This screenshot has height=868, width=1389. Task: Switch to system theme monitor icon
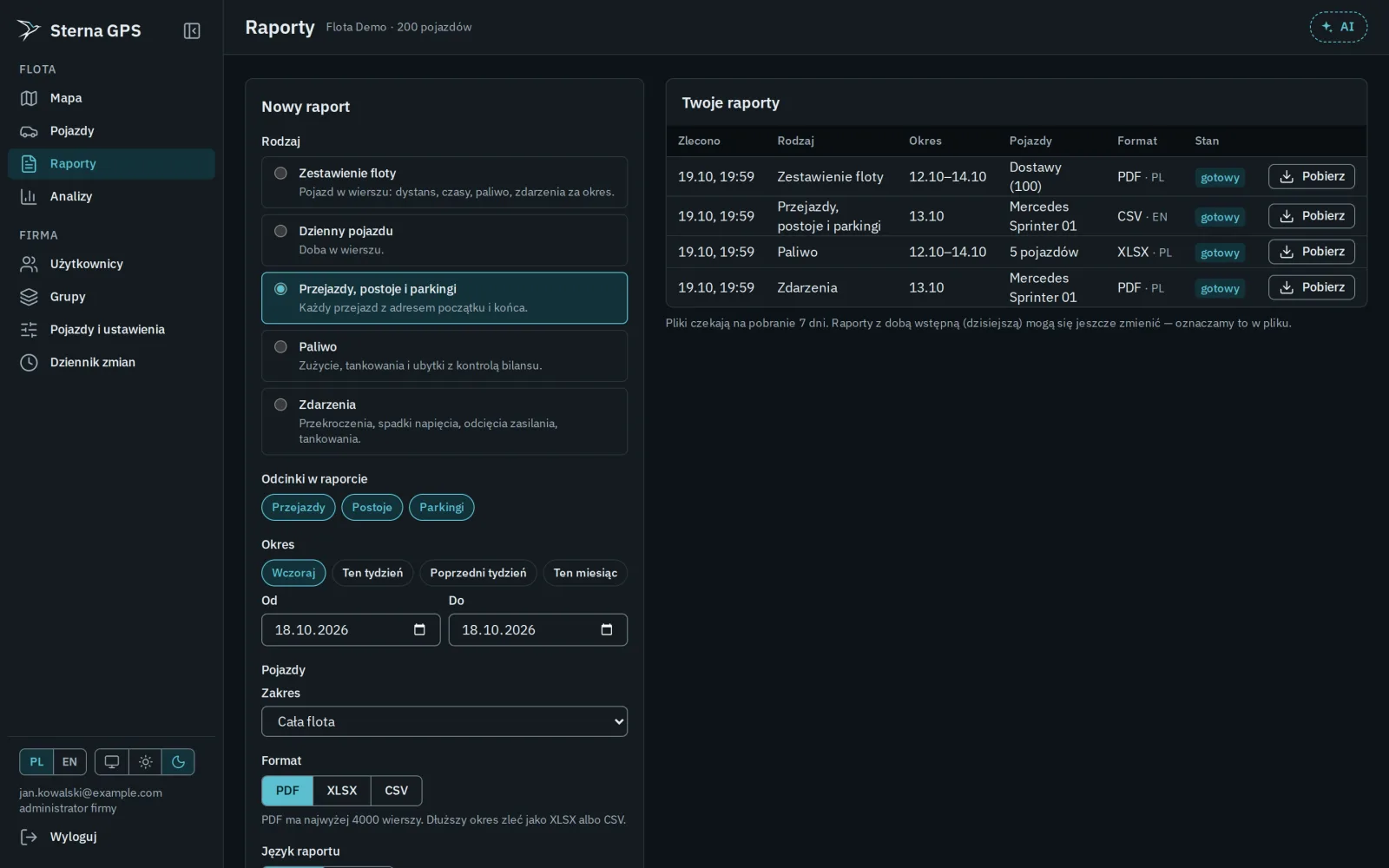coord(112,762)
